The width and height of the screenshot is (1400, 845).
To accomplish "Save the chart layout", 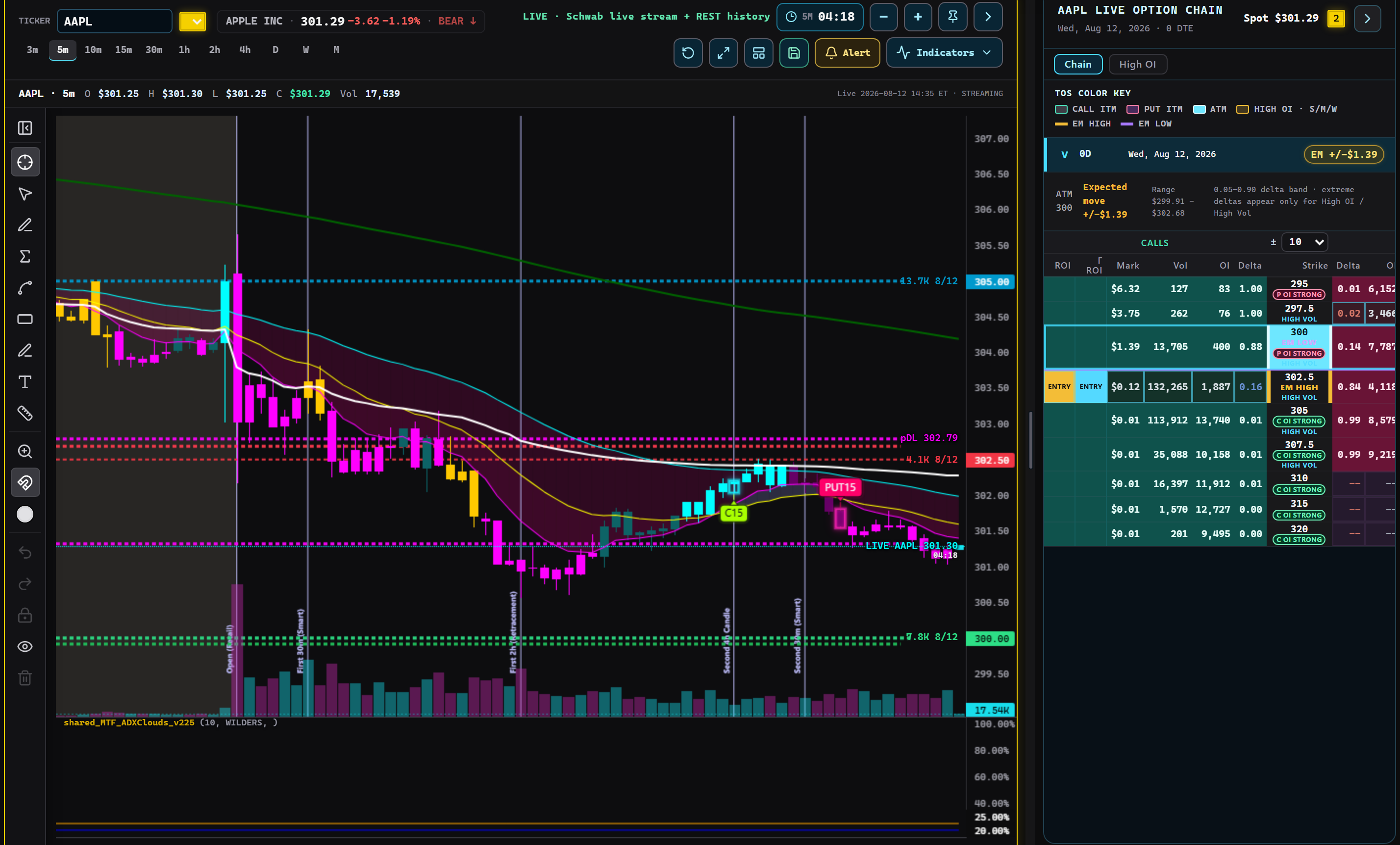I will (794, 53).
